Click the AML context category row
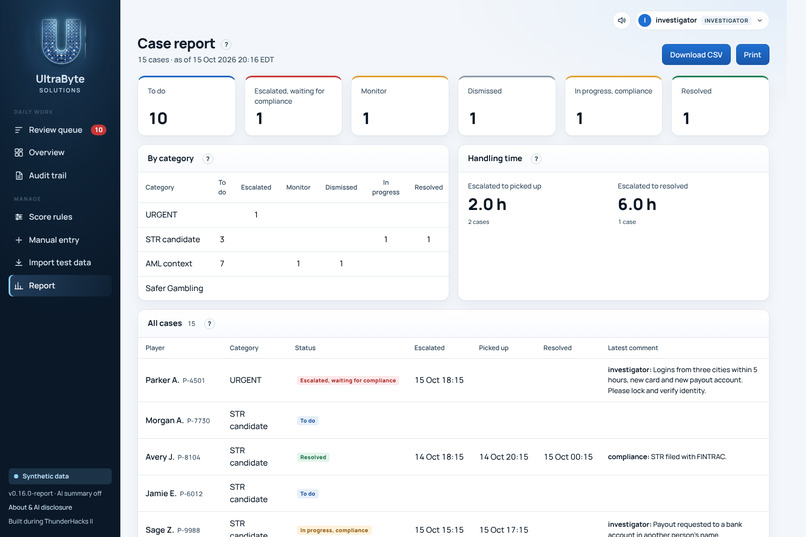Image resolution: width=806 pixels, height=537 pixels. pos(293,264)
